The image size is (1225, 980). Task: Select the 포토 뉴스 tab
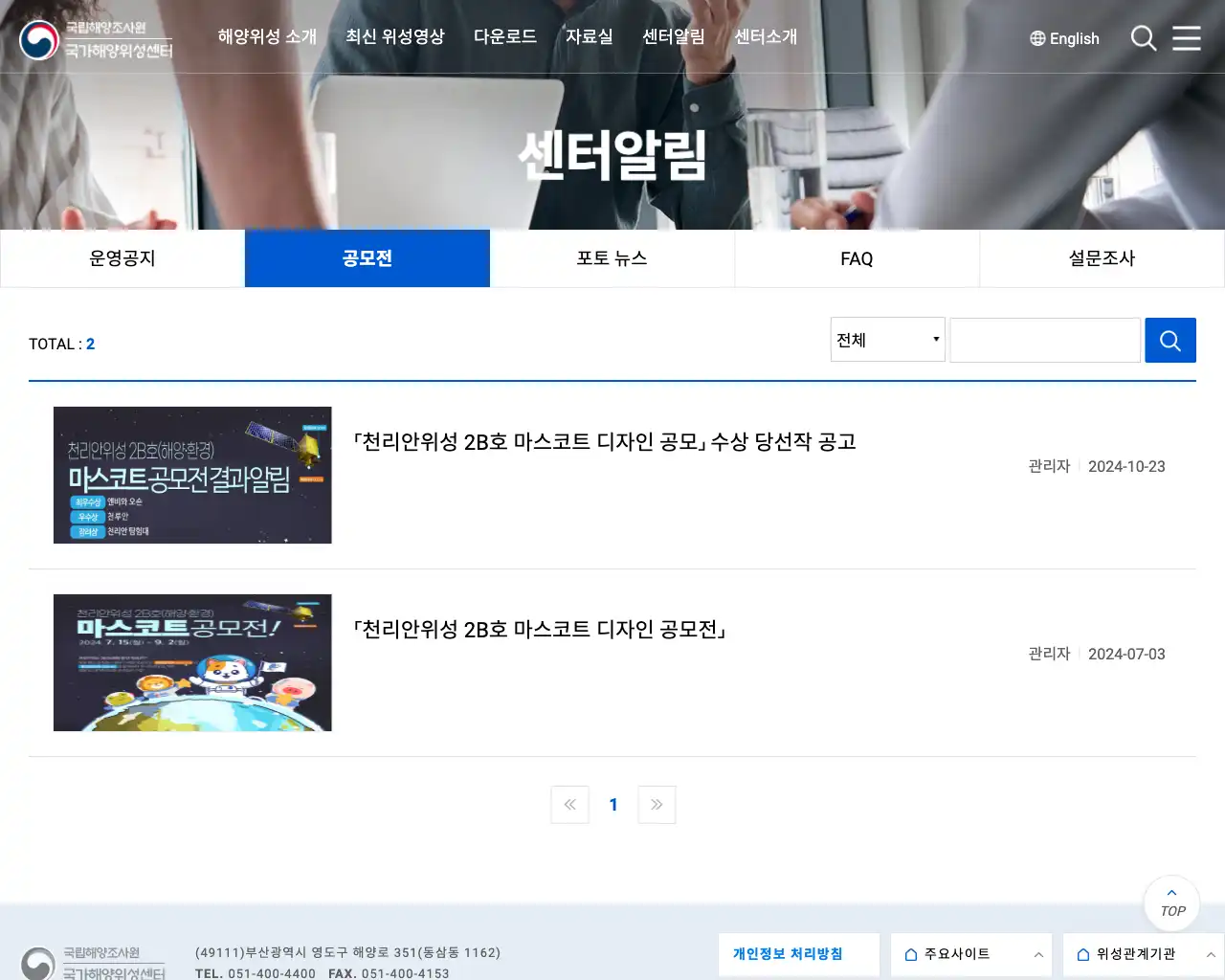pos(612,257)
